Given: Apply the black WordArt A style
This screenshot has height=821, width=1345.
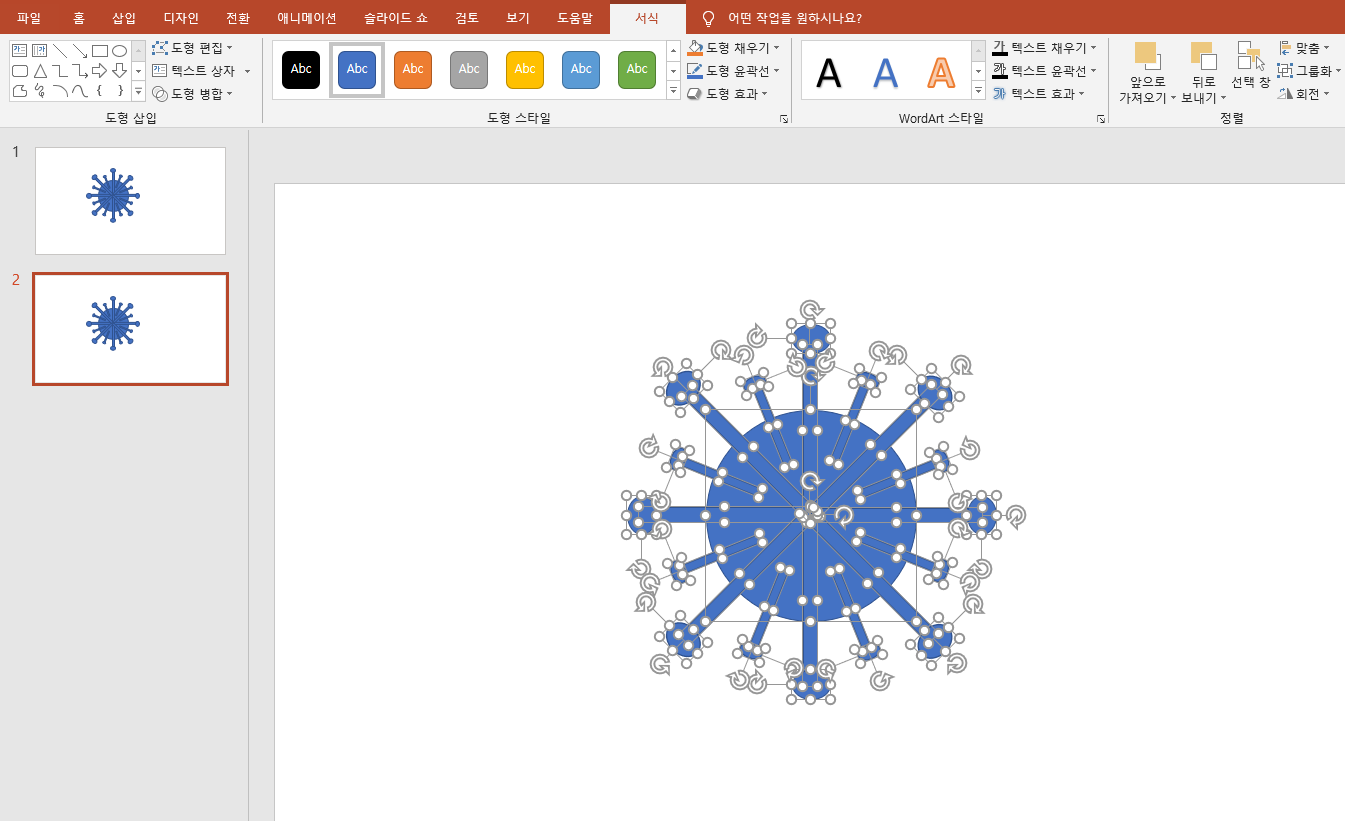Looking at the screenshot, I should 829,72.
